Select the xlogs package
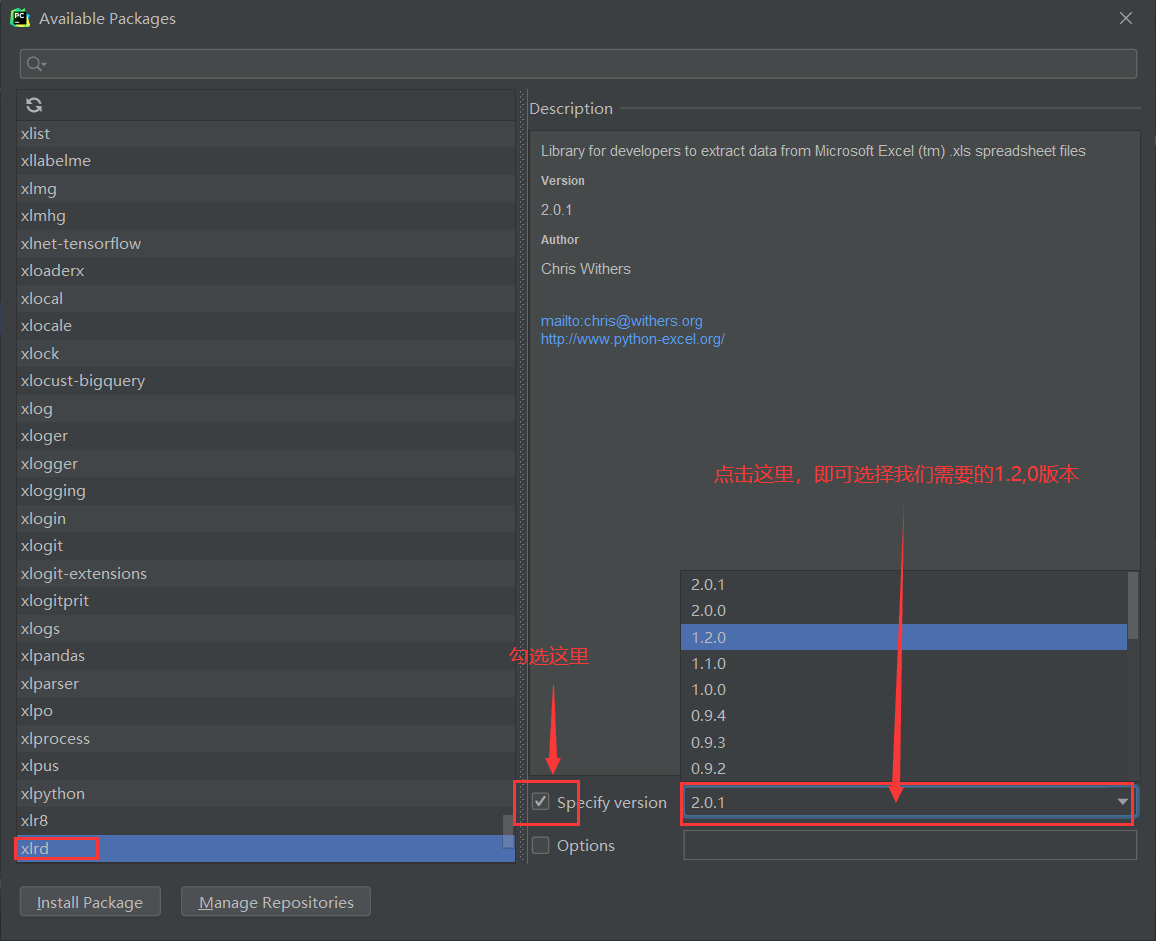 click(x=265, y=628)
